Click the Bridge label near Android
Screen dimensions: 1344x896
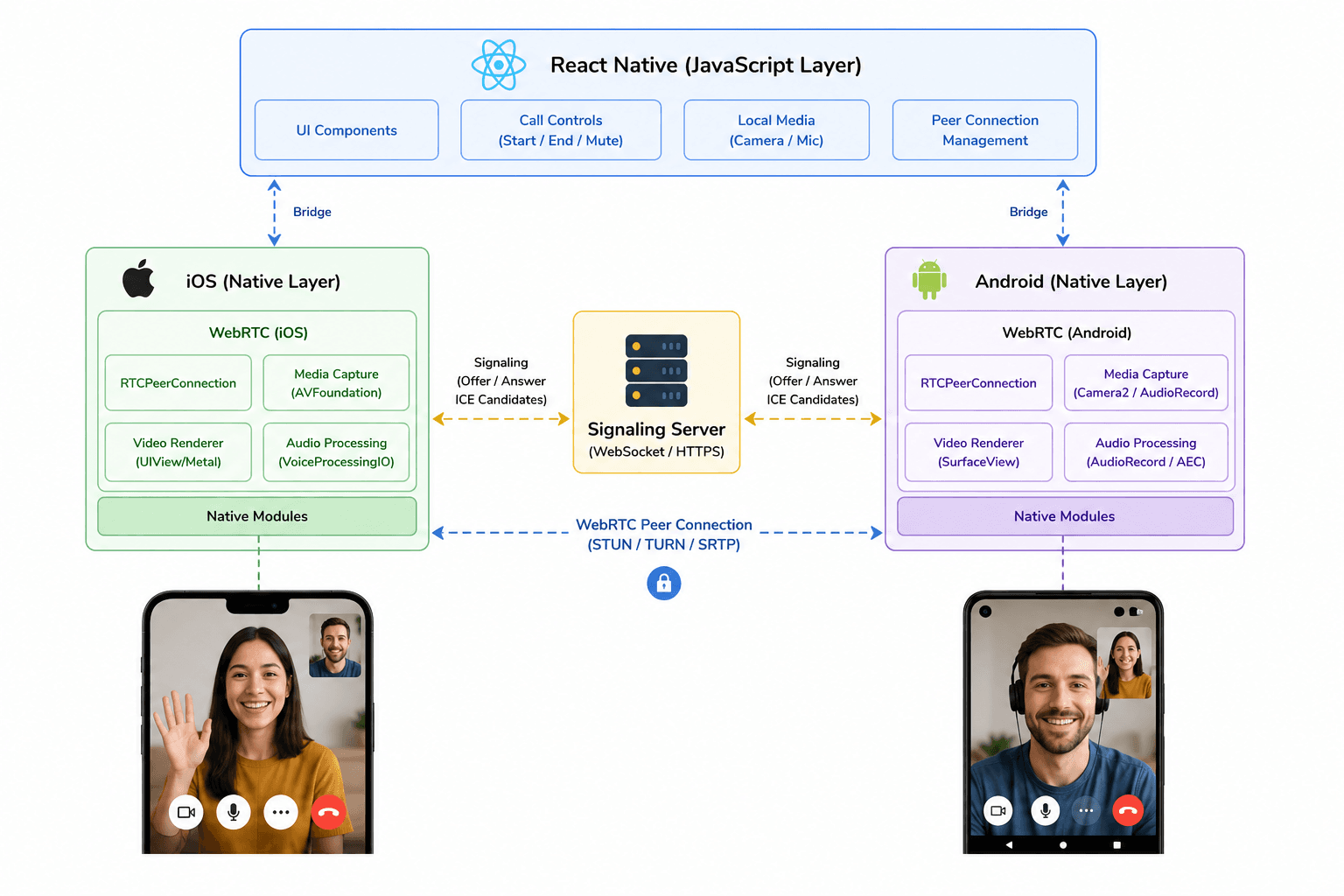coord(1028,212)
